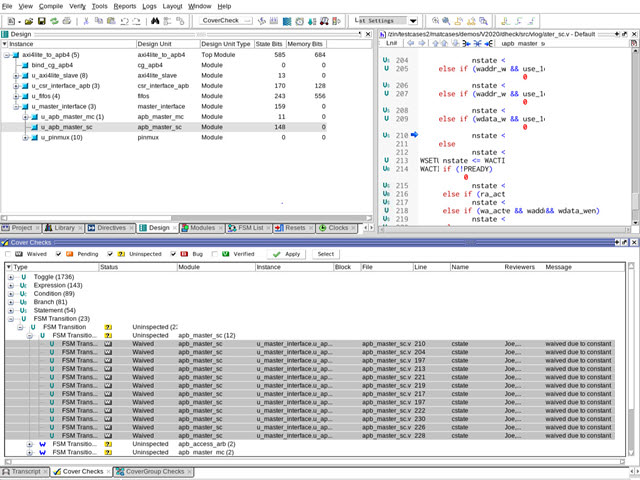Expand the Toggle (1736) tree node
640x480 pixels.
[x=11, y=276]
